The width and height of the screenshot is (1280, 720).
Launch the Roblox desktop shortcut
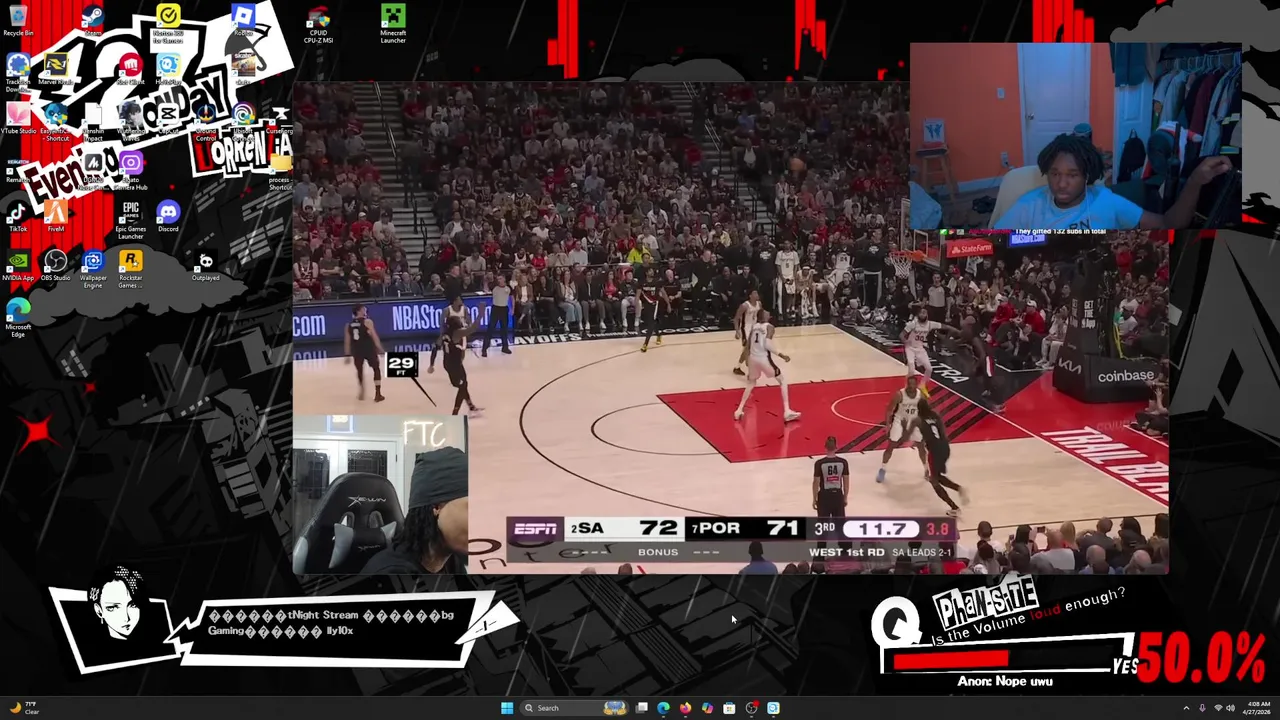coord(243,20)
